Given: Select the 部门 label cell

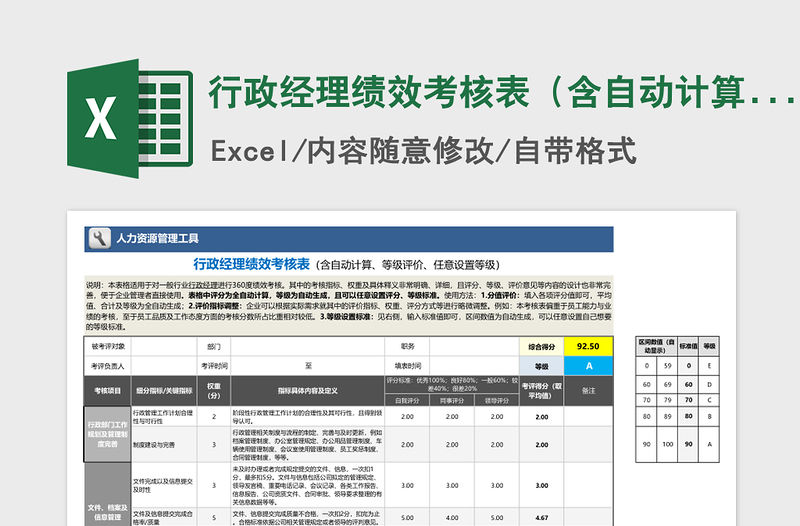Looking at the screenshot, I should (214, 346).
